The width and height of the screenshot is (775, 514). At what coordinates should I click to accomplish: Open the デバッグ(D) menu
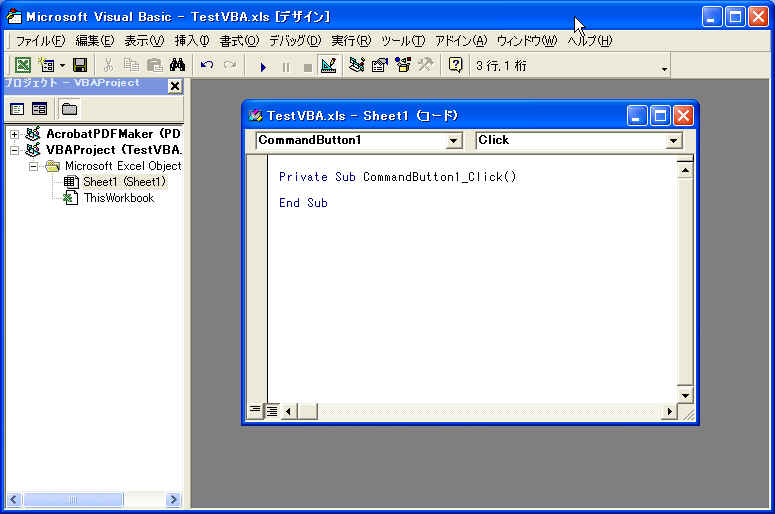295,41
